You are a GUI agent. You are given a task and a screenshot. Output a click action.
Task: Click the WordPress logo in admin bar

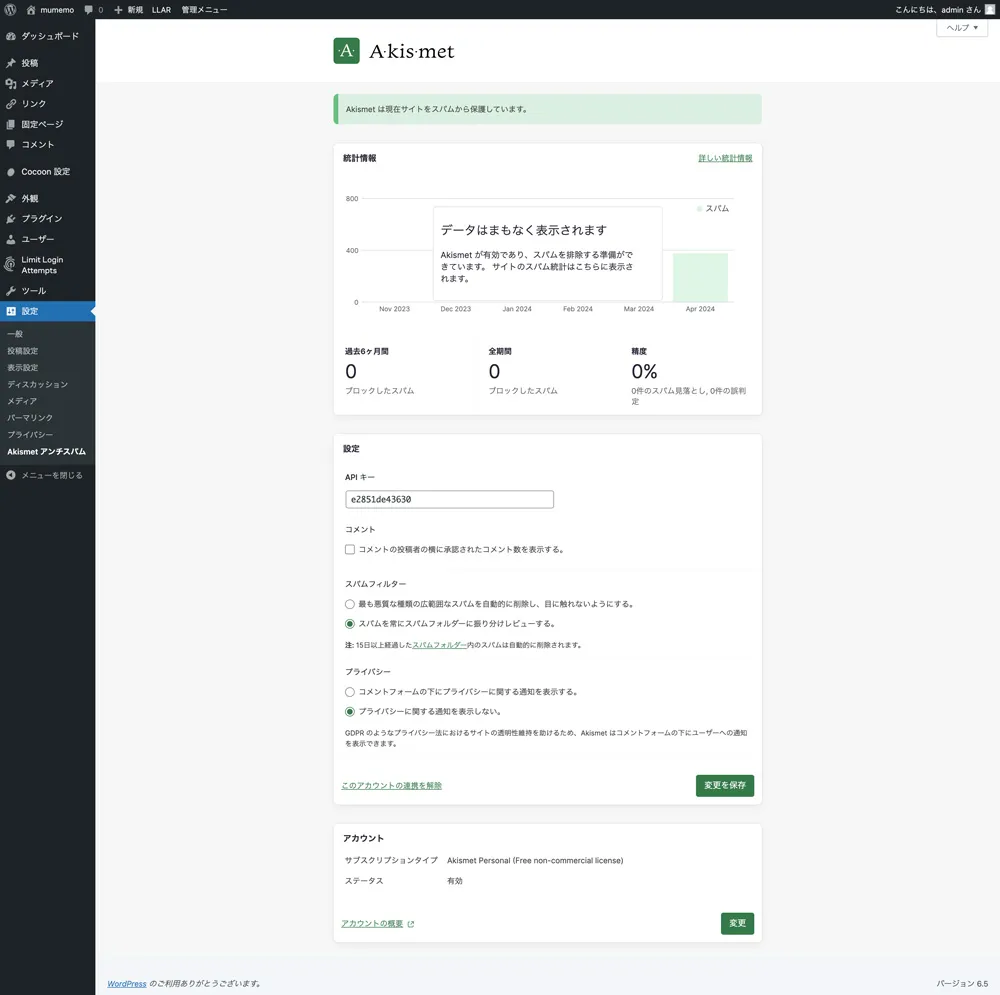pyautogui.click(x=10, y=9)
